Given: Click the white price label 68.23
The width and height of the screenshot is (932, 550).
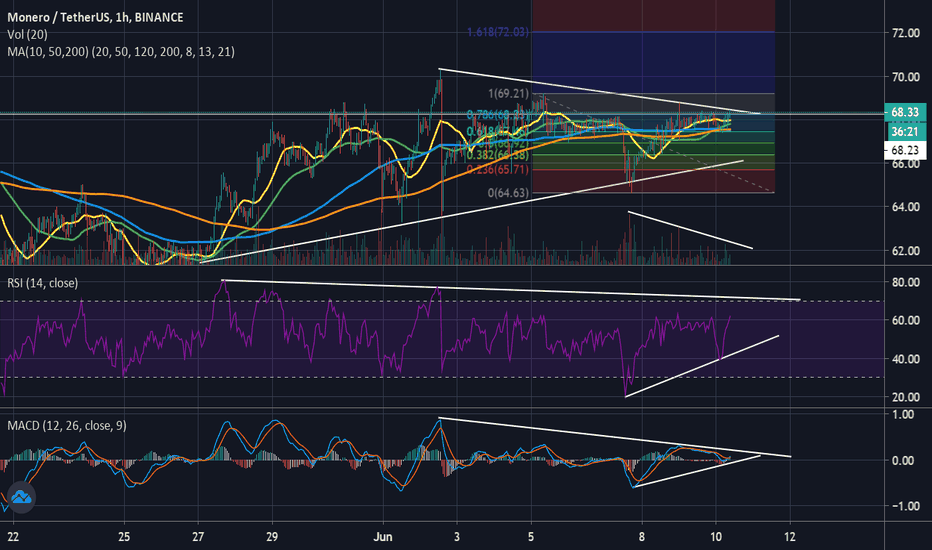Looking at the screenshot, I should click(x=905, y=150).
